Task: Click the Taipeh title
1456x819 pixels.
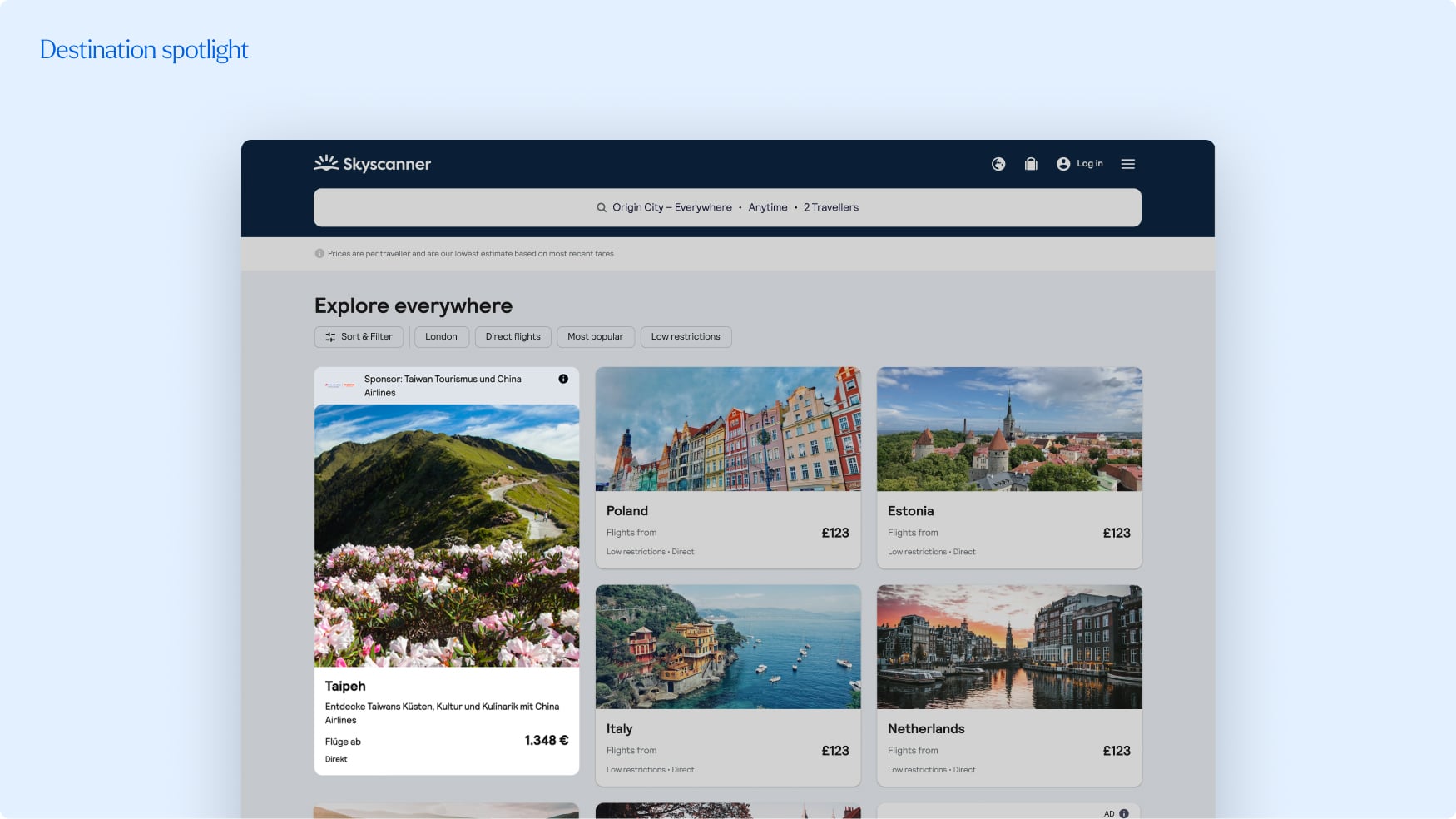Action: (345, 686)
